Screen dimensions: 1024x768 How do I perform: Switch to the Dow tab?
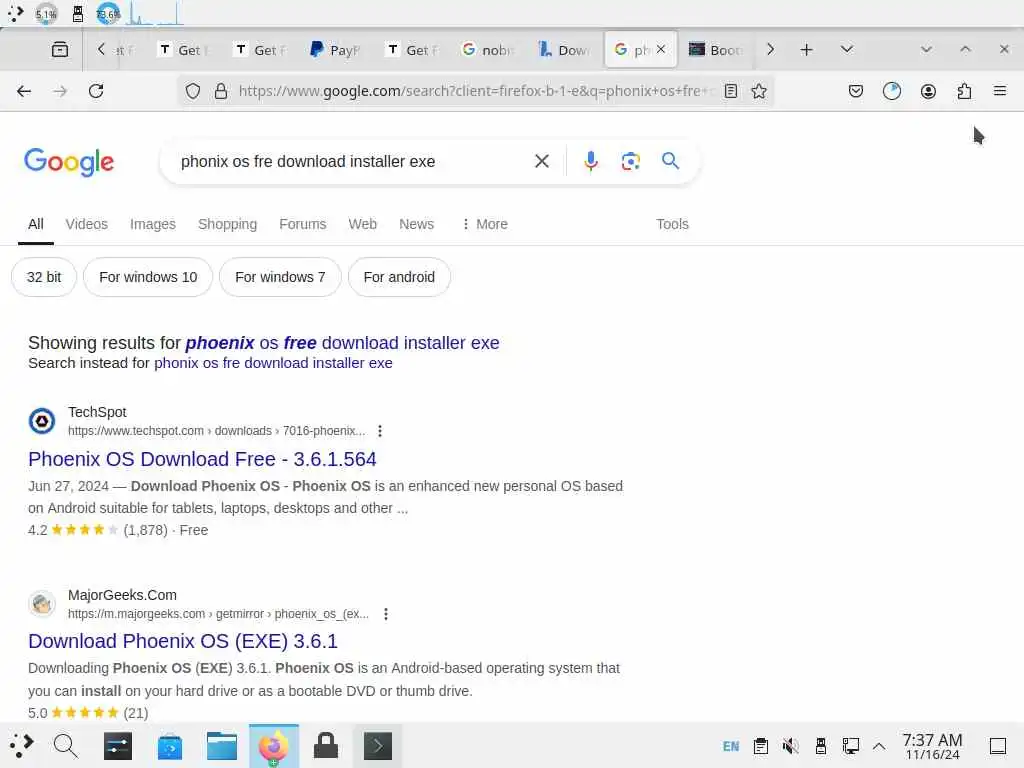click(x=564, y=50)
